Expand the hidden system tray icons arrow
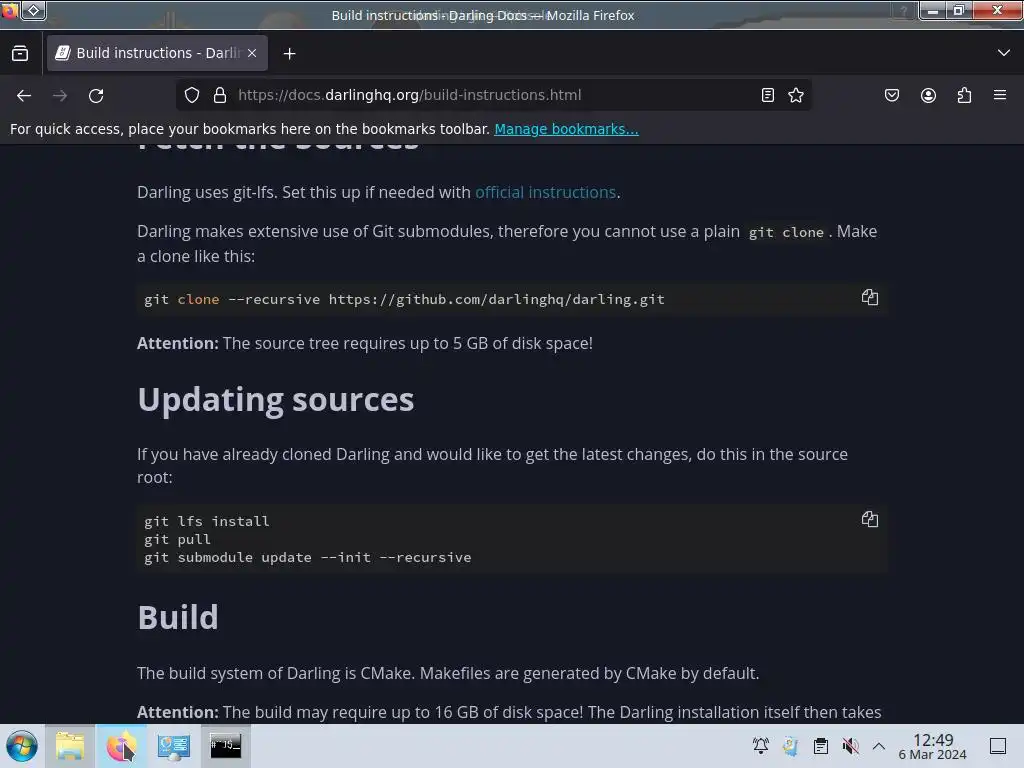Screen dimensions: 1024x768 pyautogui.click(x=879, y=745)
